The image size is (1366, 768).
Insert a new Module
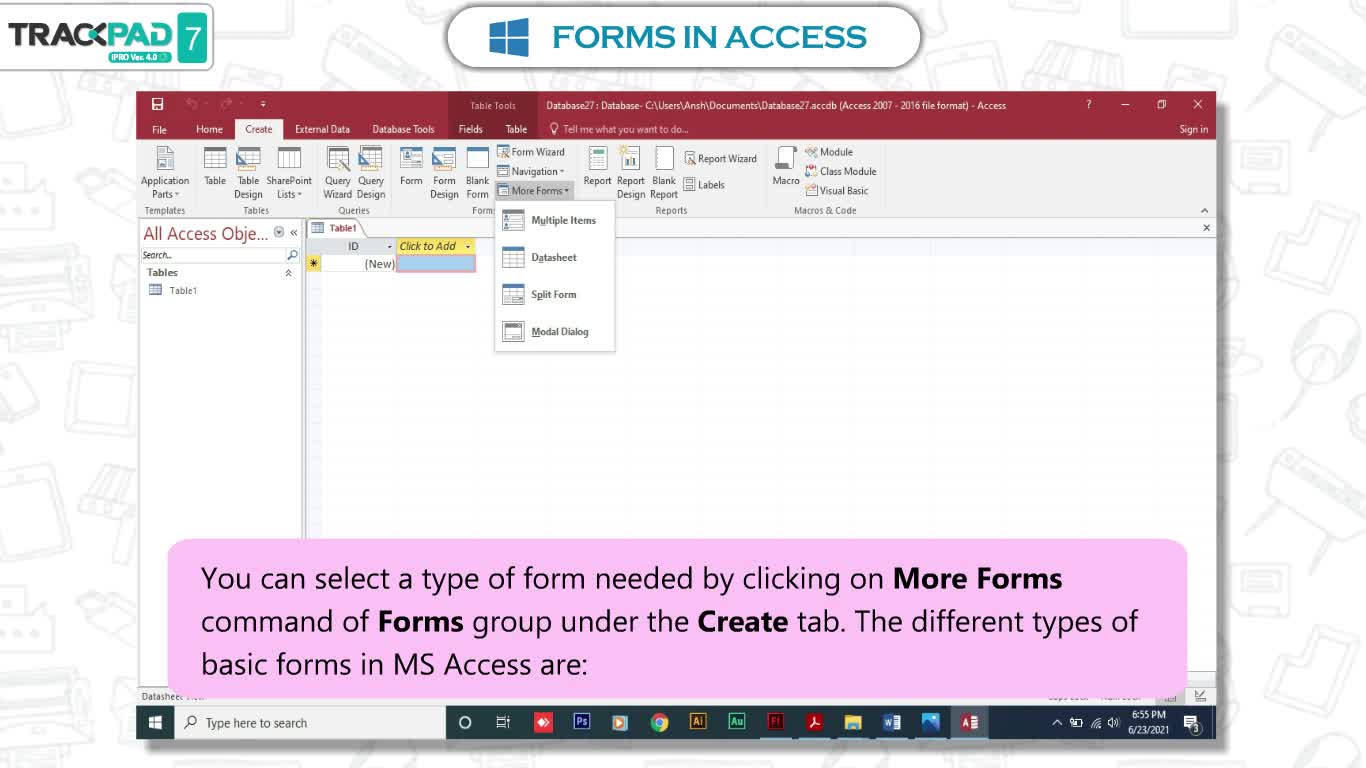click(829, 152)
